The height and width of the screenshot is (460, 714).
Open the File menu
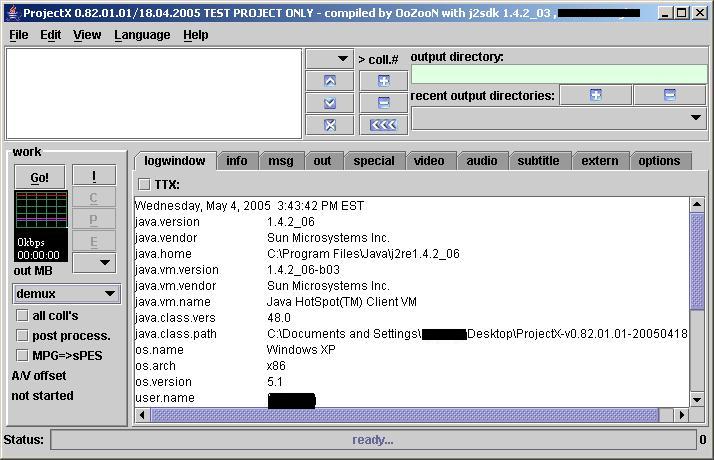(x=19, y=35)
